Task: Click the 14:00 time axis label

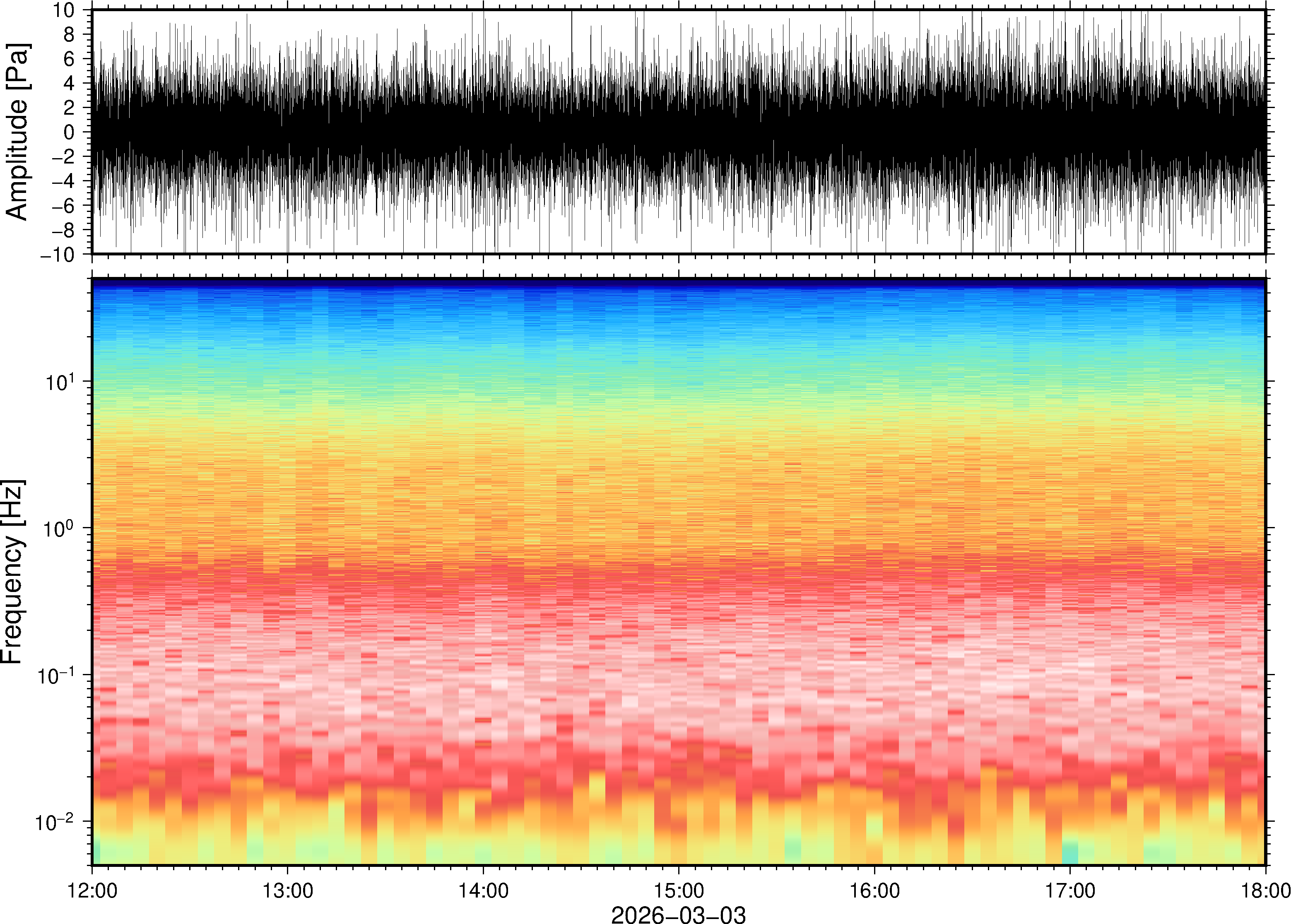Action: click(483, 890)
